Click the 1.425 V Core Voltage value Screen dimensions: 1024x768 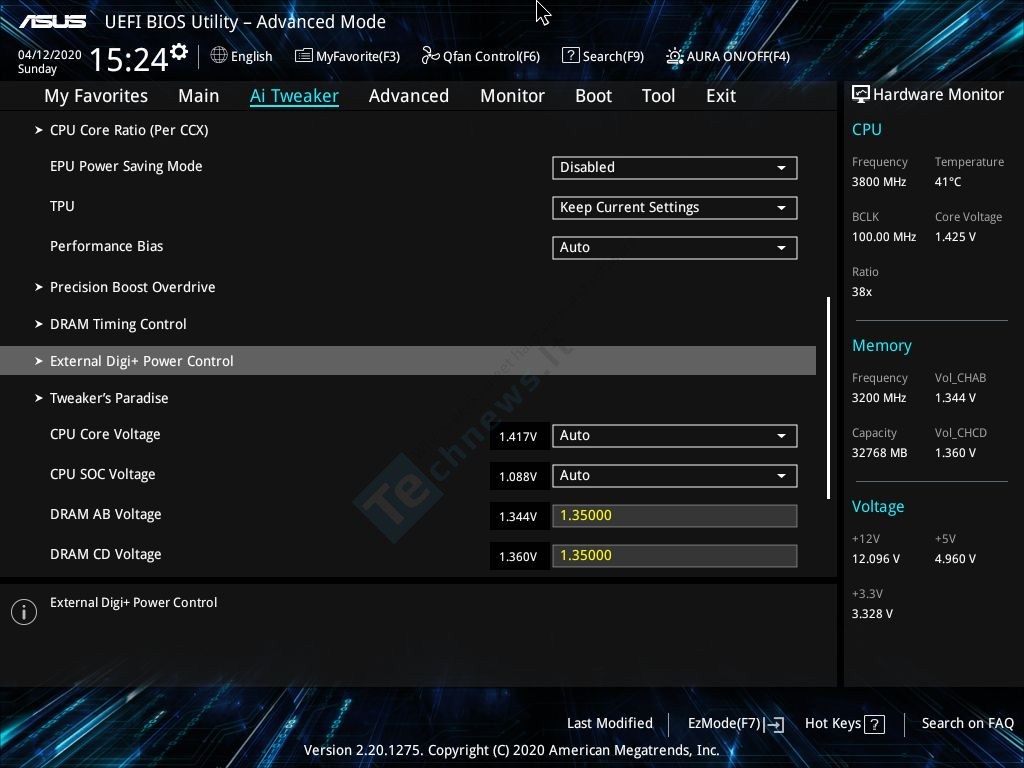click(955, 237)
